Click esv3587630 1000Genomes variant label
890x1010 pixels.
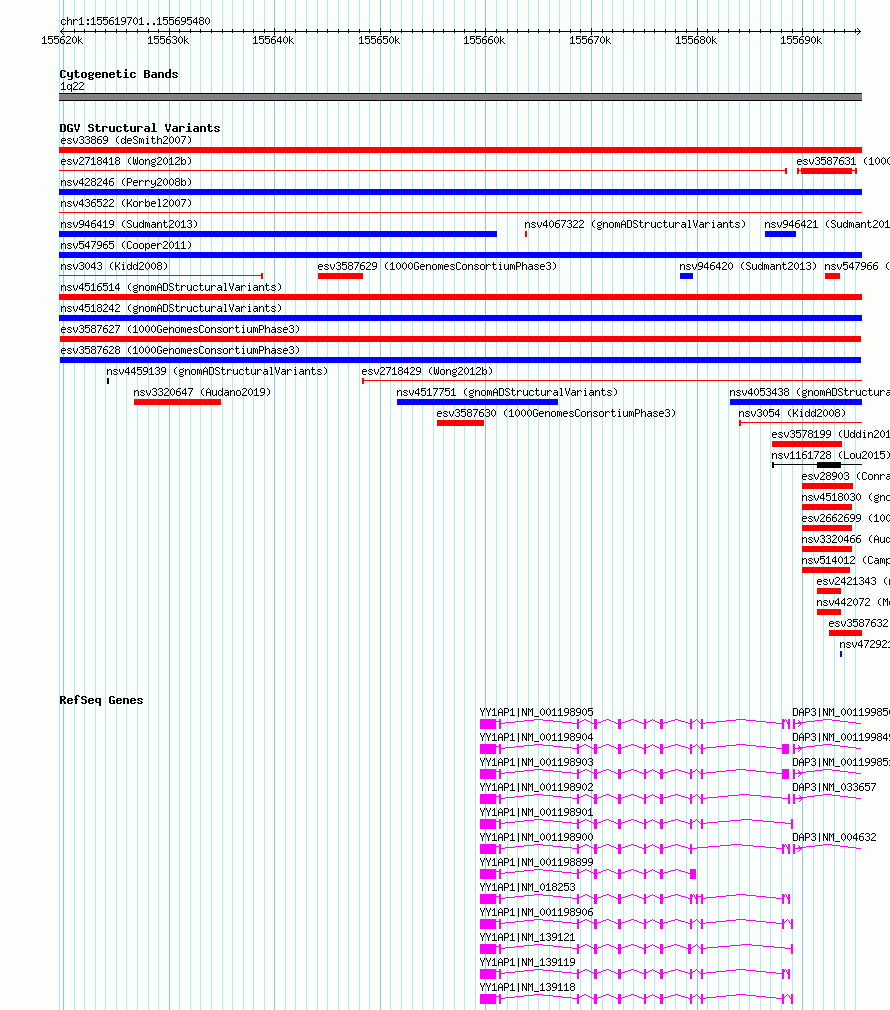tap(556, 414)
